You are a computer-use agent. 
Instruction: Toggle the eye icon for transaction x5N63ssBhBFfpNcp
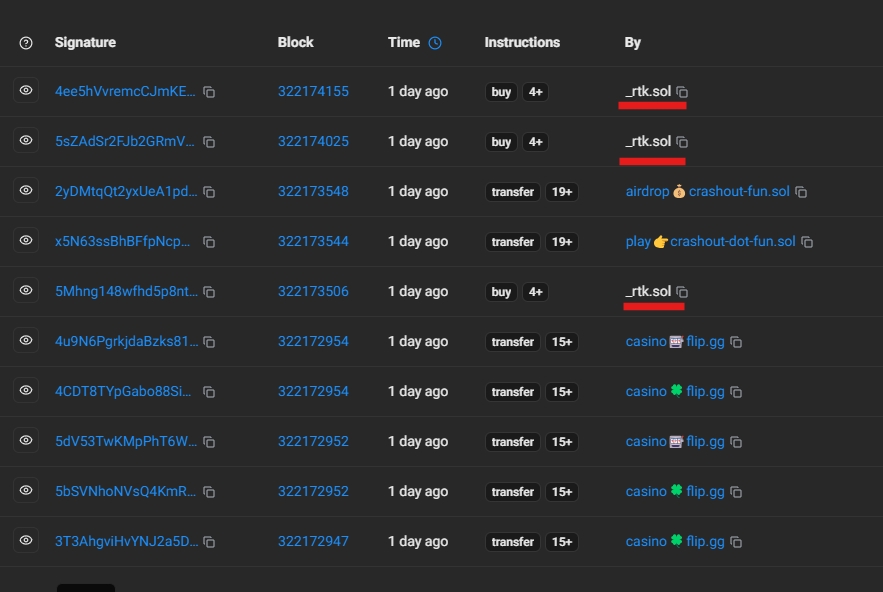pos(26,241)
